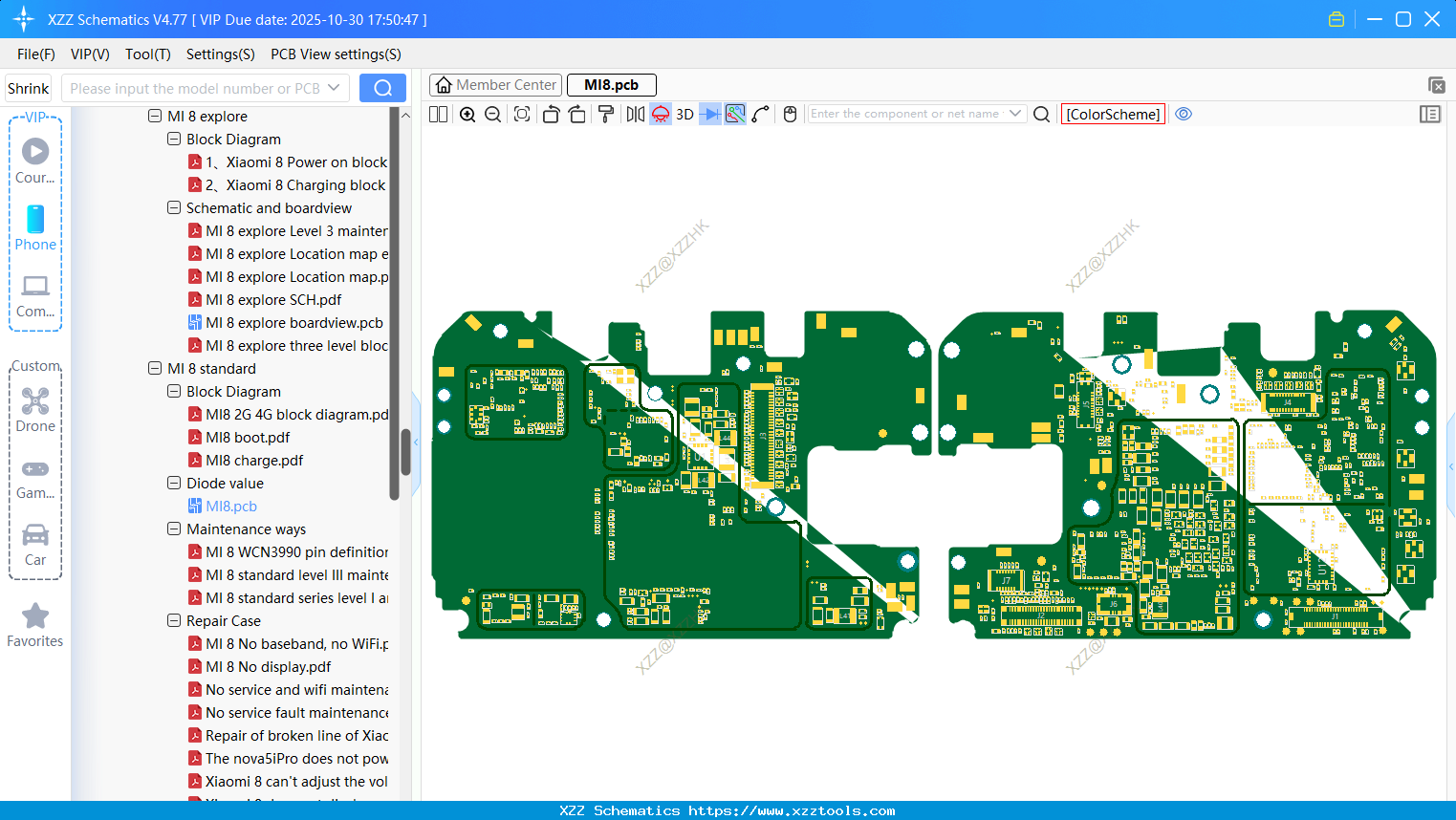Toggle the split view panel icon
Screen dimensions: 1456x820
click(438, 115)
